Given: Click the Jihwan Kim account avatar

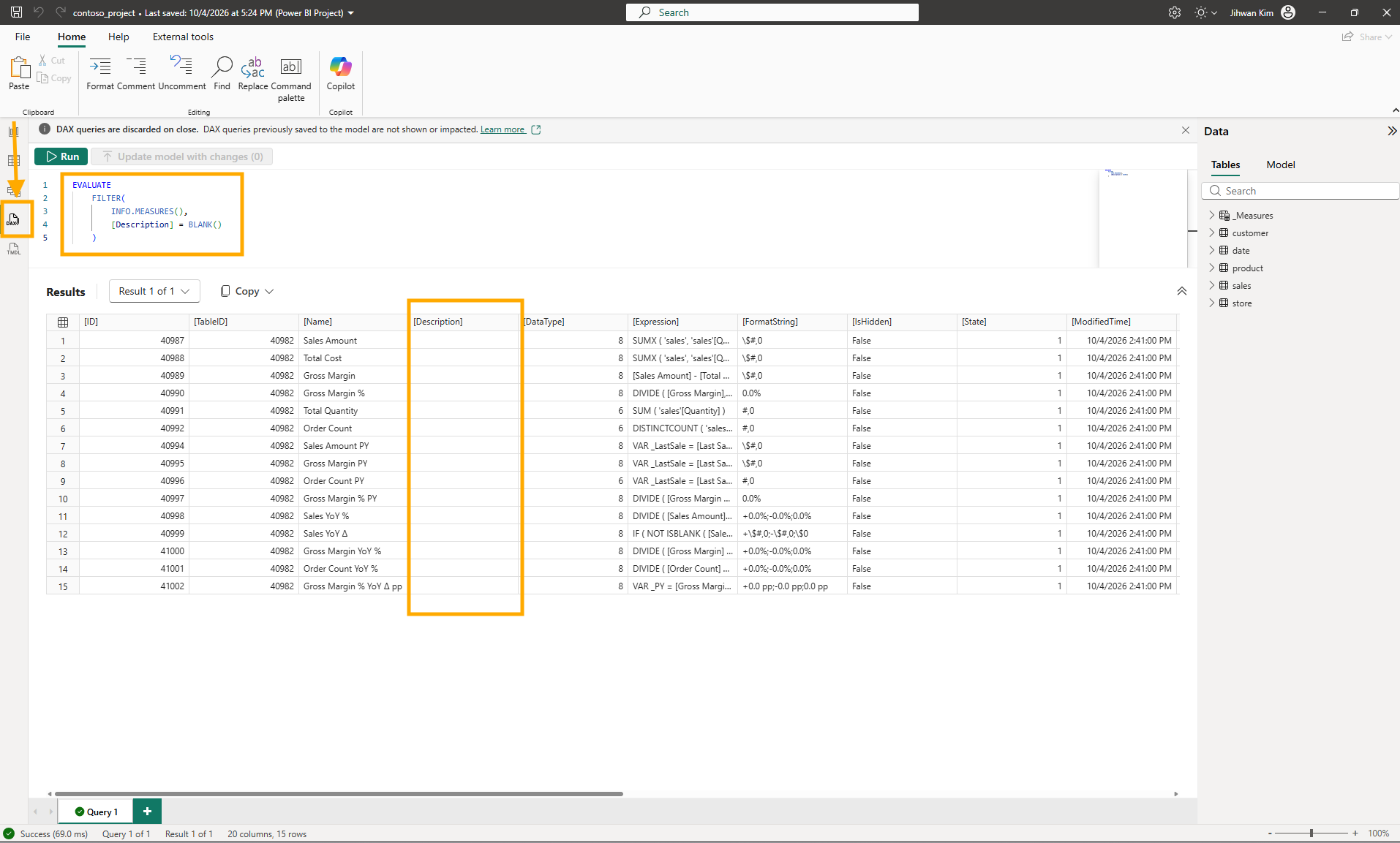Looking at the screenshot, I should point(1289,12).
